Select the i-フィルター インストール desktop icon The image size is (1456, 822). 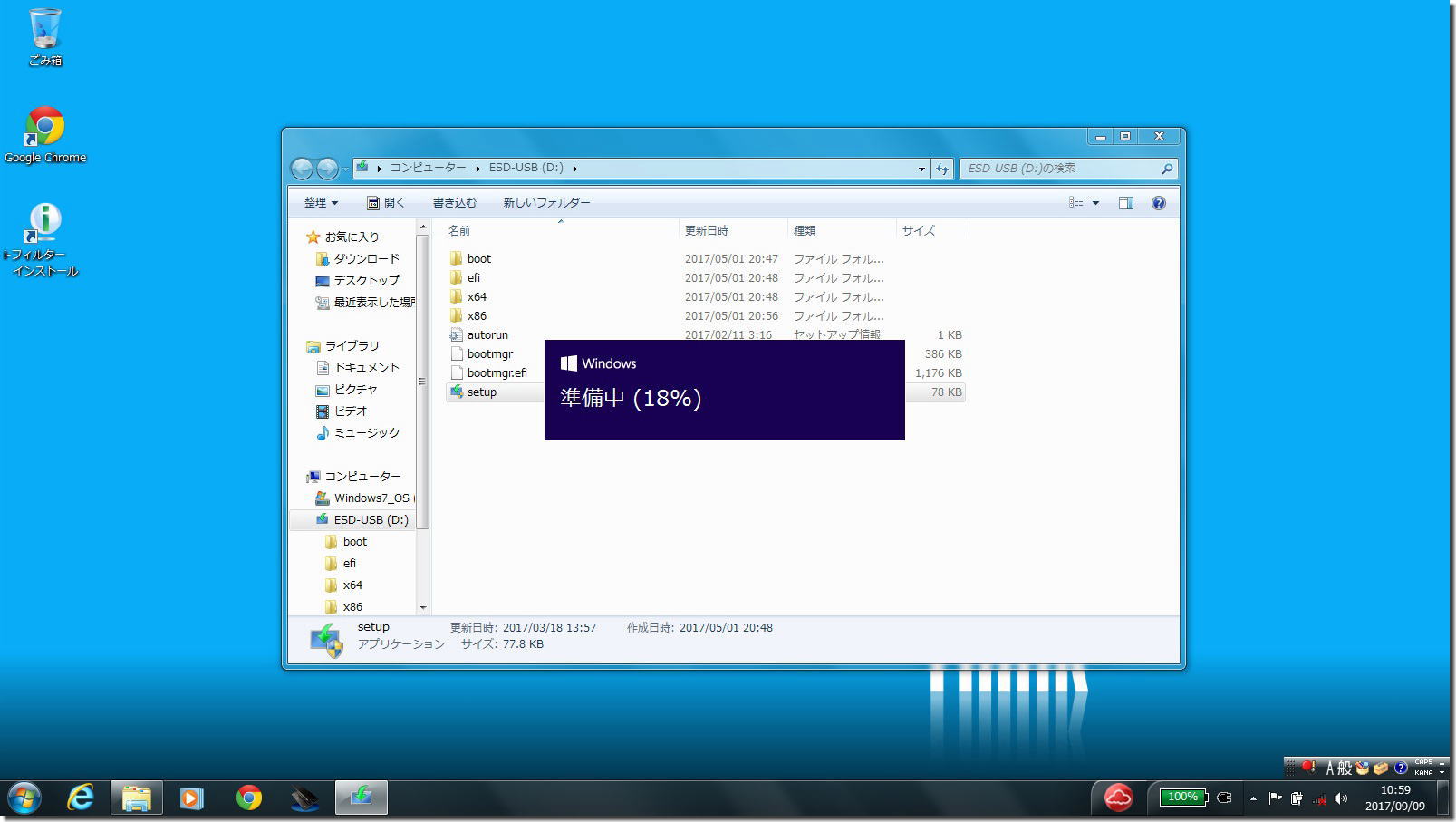pyautogui.click(x=43, y=240)
